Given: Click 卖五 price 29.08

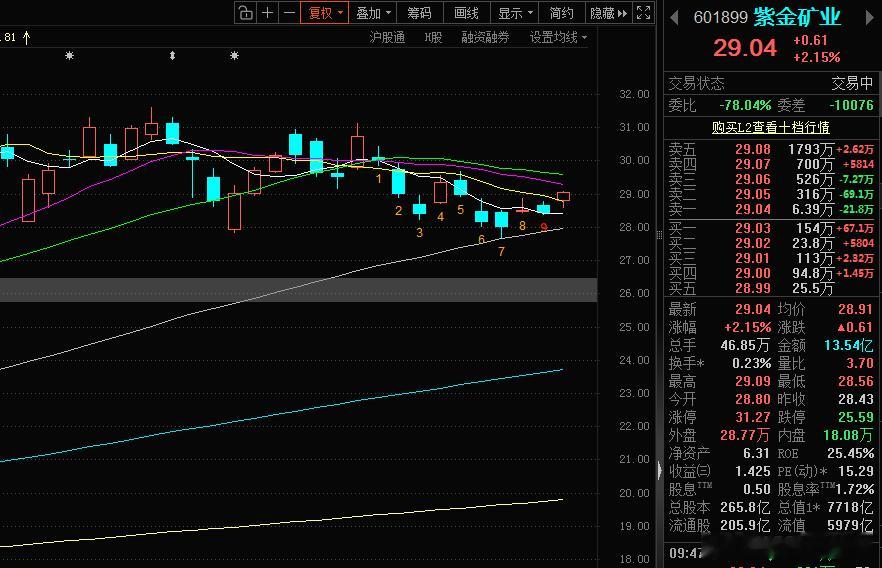Looking at the screenshot, I should (753, 150).
